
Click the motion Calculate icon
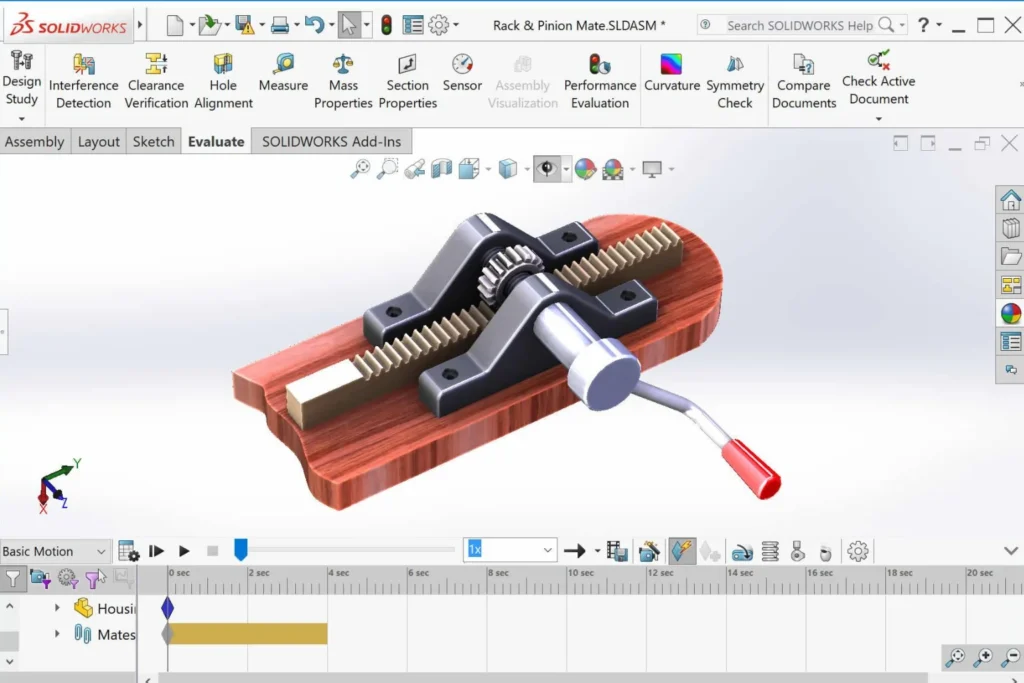(x=129, y=552)
